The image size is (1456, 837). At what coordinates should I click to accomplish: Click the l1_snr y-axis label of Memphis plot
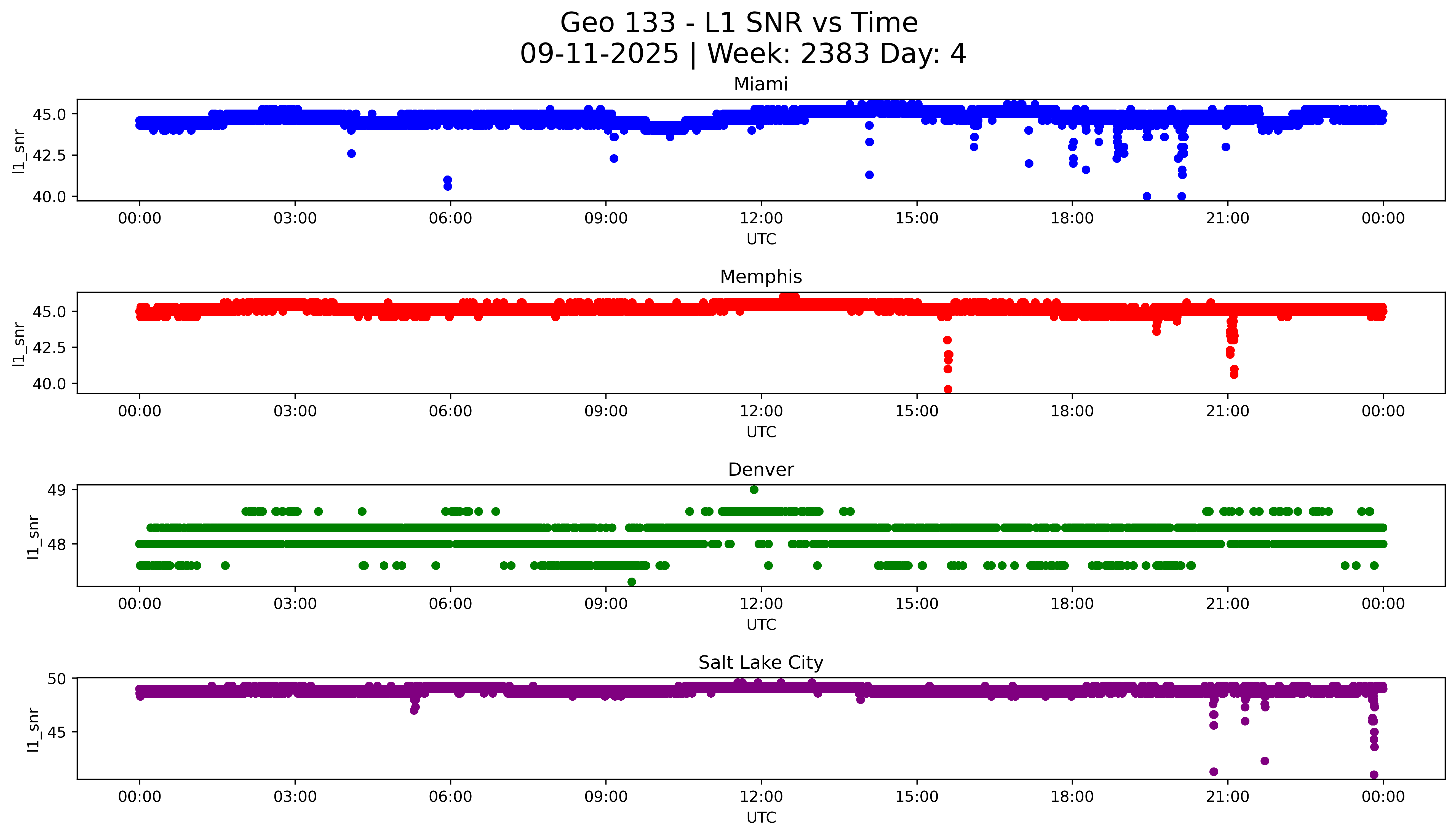click(x=18, y=344)
